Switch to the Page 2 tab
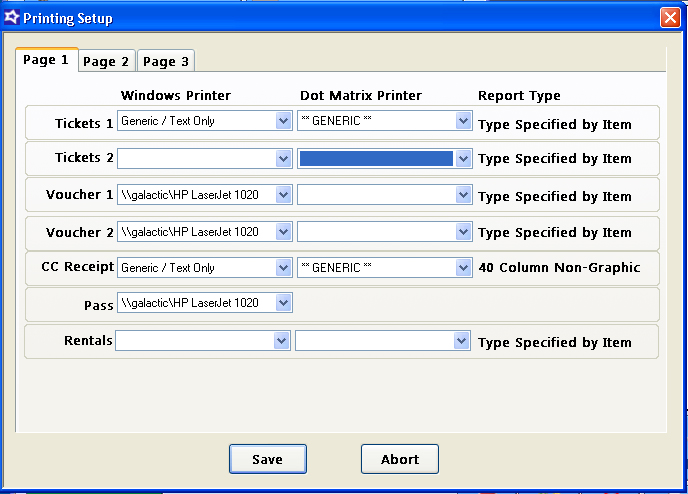Image resolution: width=688 pixels, height=494 pixels. tap(106, 61)
